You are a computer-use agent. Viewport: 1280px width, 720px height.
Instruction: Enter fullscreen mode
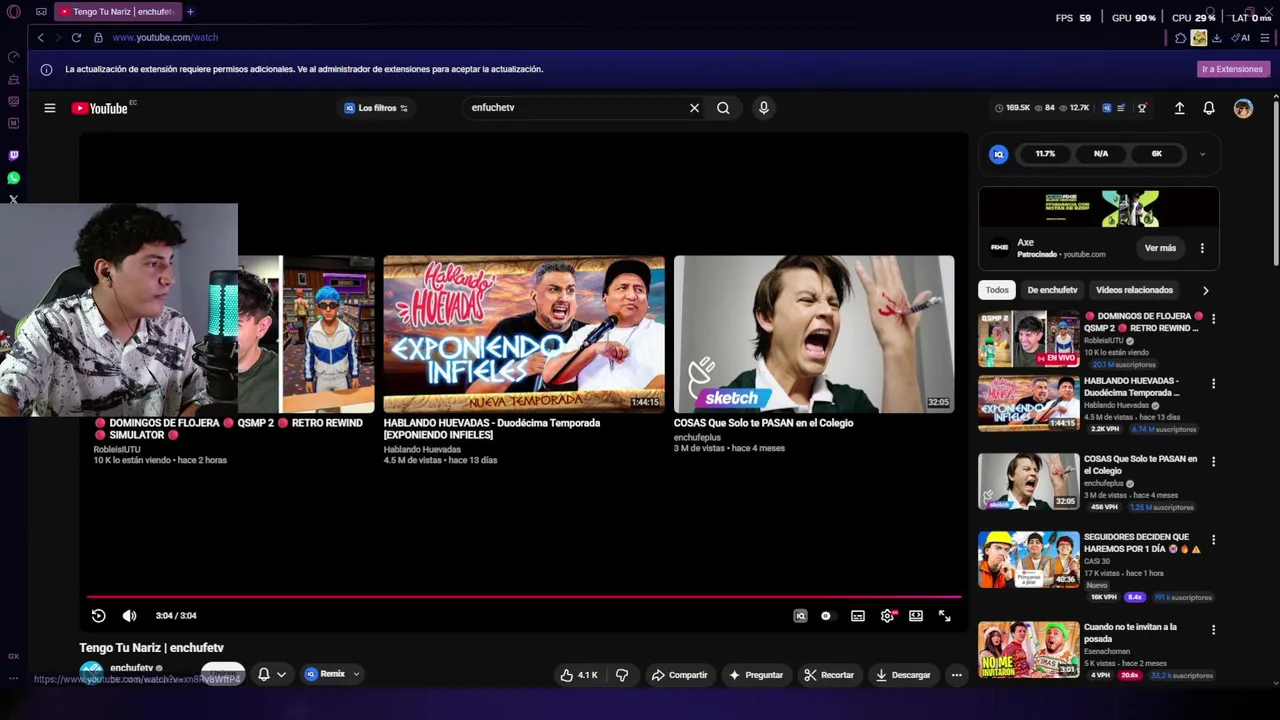click(945, 616)
